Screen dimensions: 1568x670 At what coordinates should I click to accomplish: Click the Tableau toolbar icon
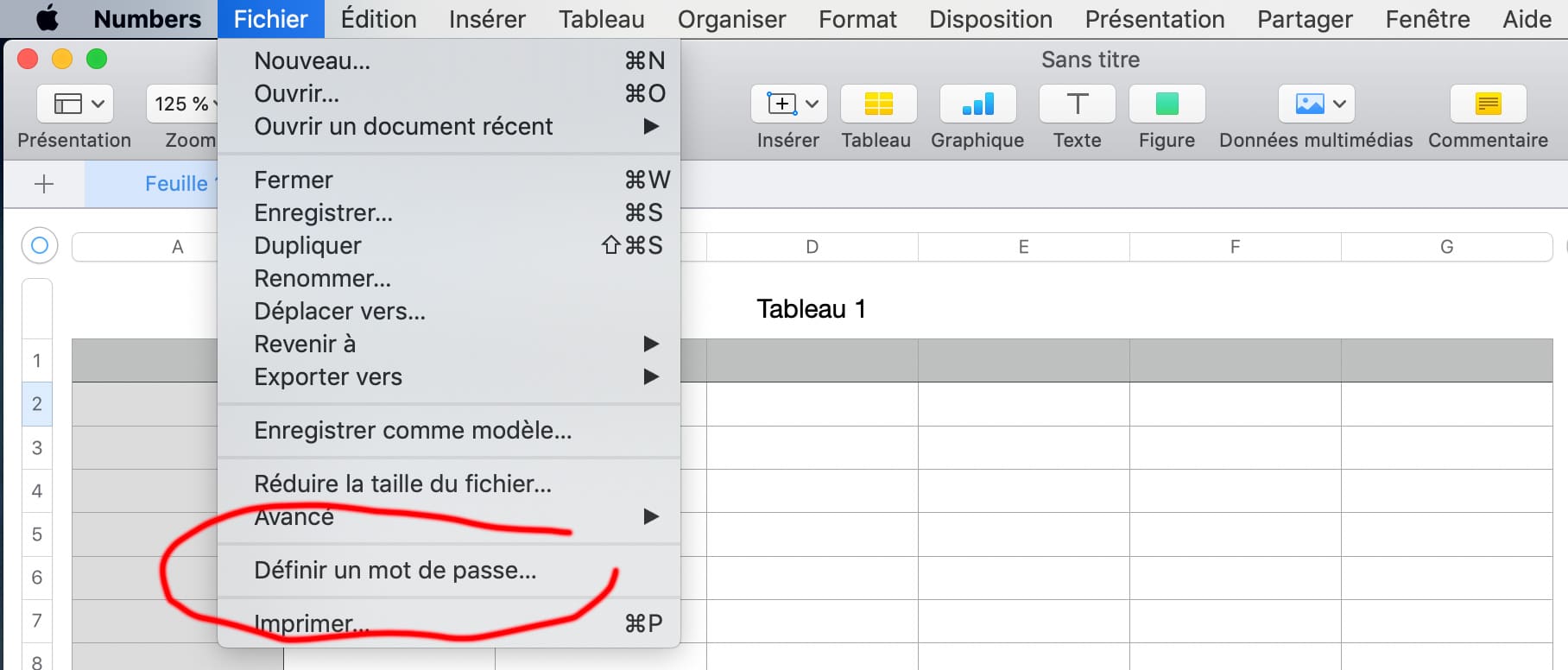(x=878, y=104)
